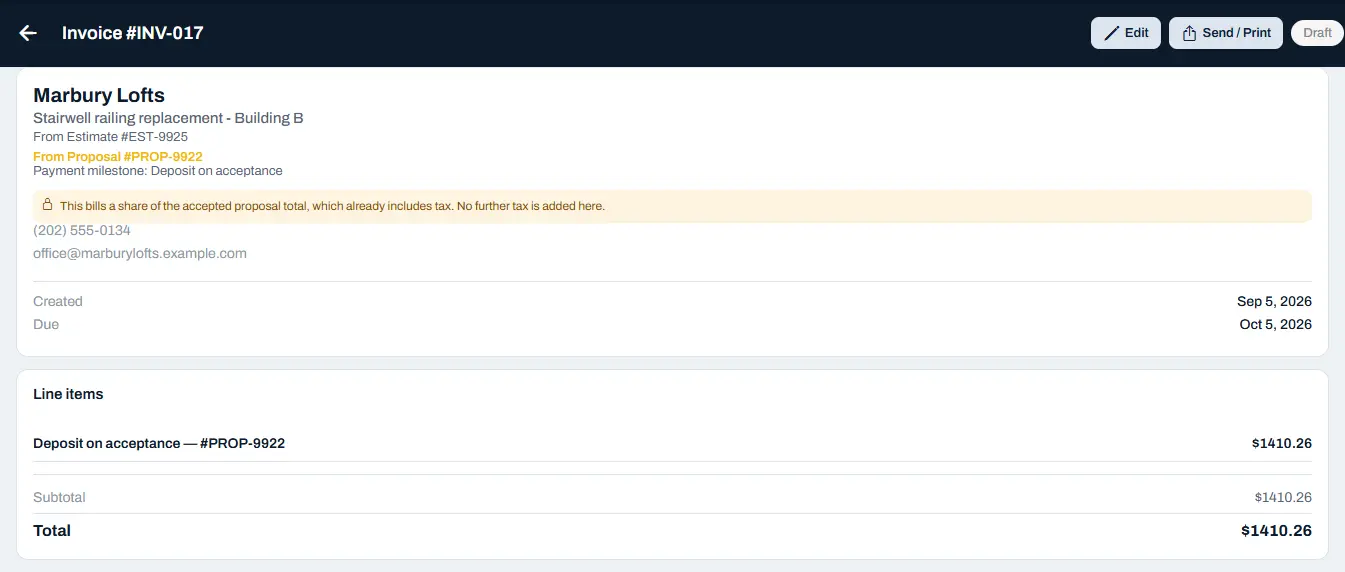This screenshot has width=1345, height=572.
Task: Click the Created label
Action: (58, 301)
